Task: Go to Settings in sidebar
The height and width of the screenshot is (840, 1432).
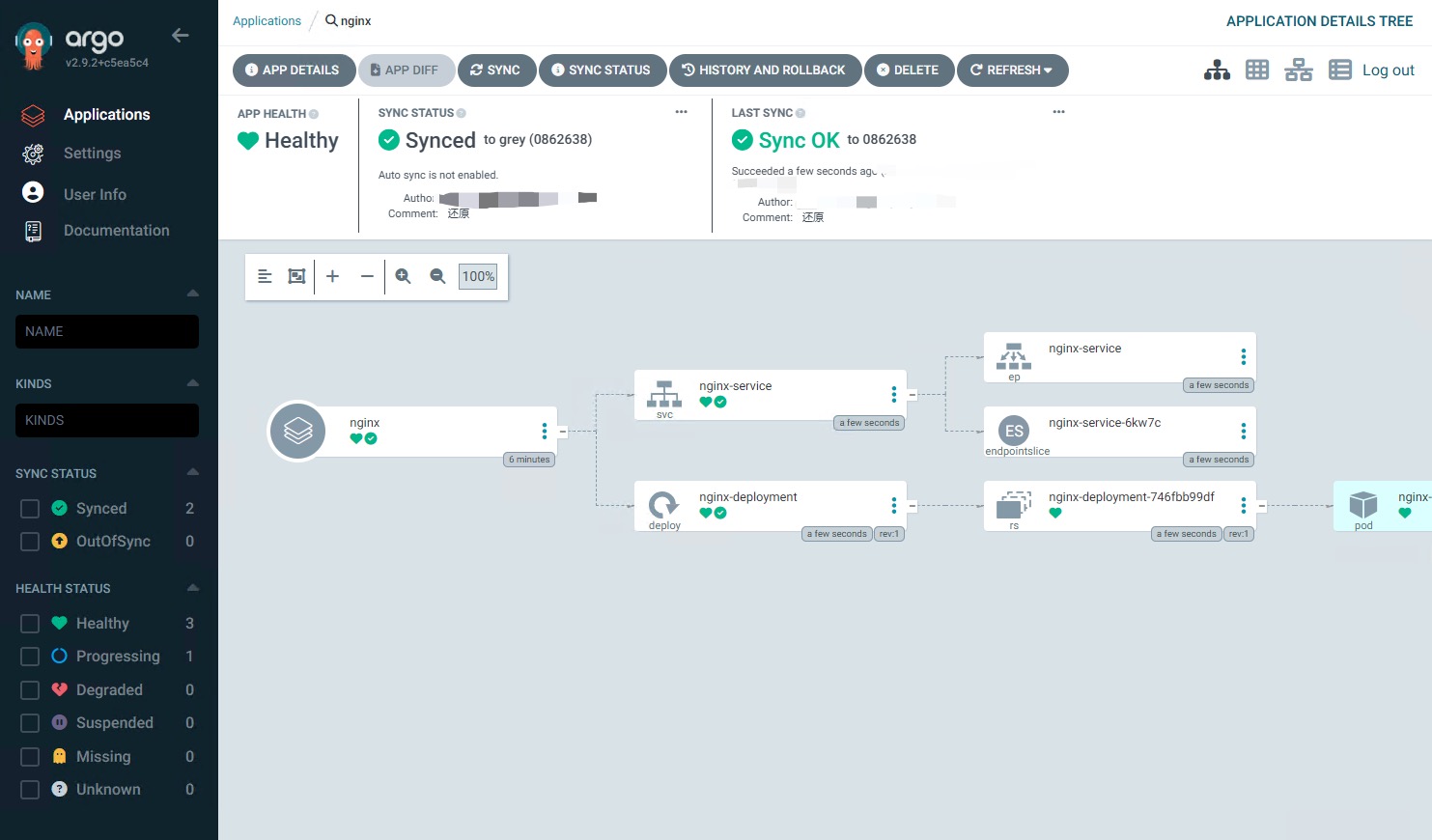Action: click(92, 154)
